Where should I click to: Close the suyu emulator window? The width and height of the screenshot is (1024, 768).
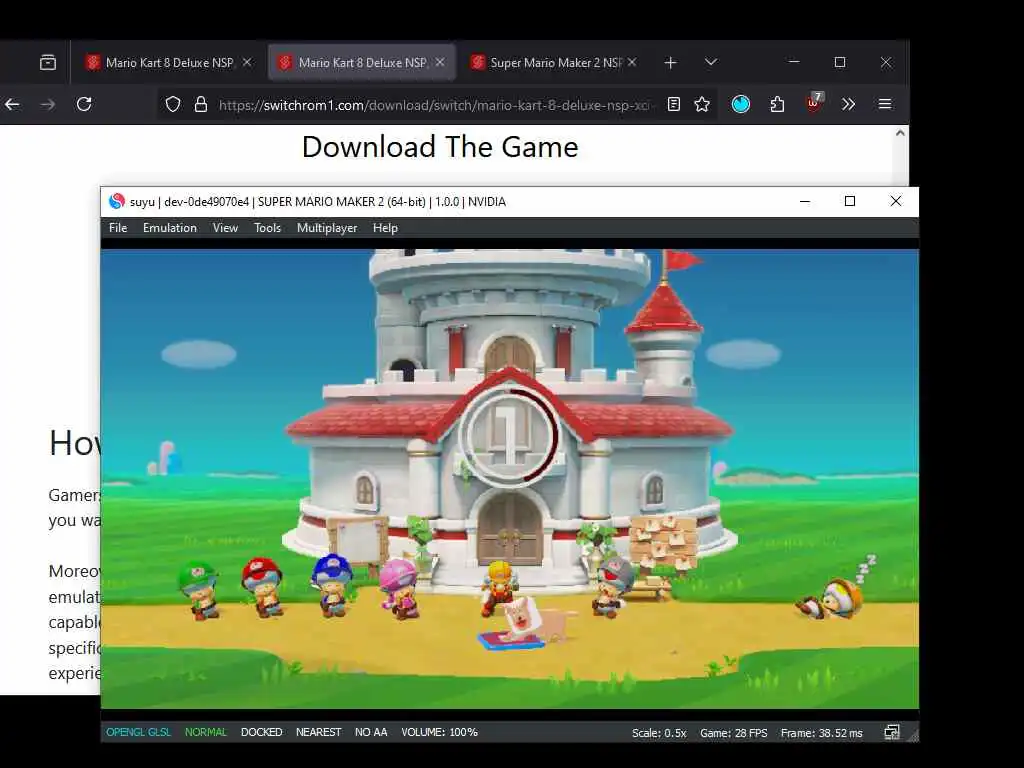895,201
